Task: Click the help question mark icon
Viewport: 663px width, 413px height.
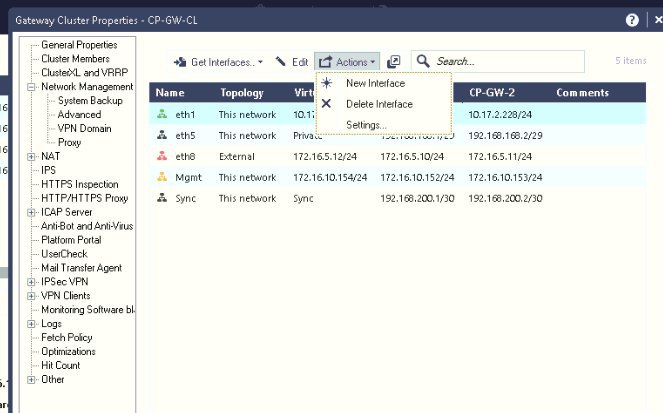Action: pos(632,20)
